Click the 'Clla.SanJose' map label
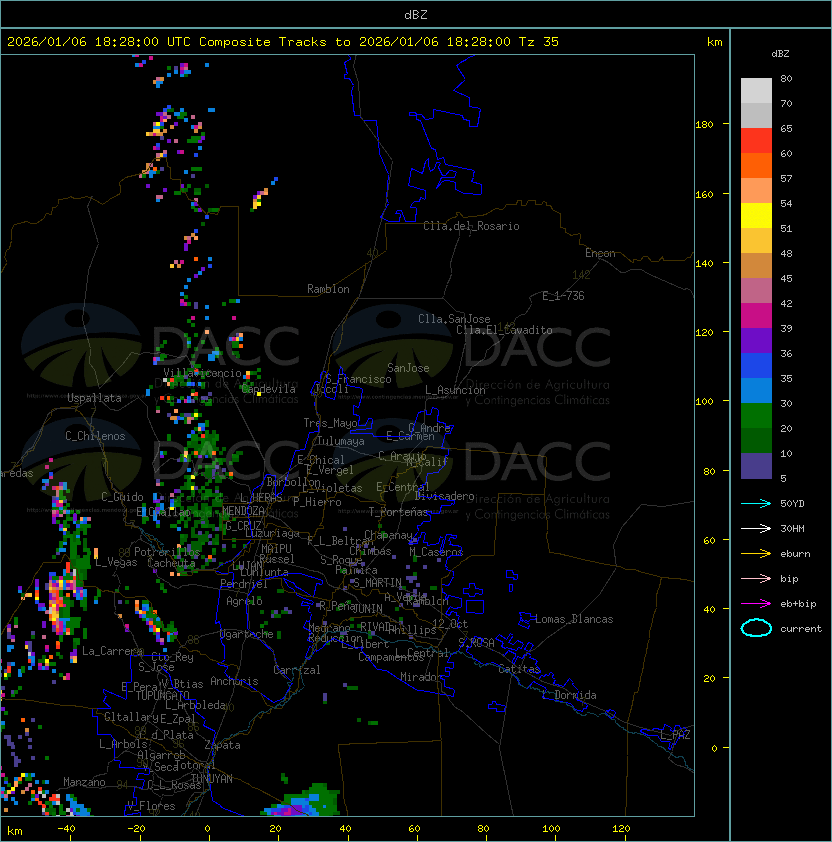This screenshot has width=832, height=842. (454, 319)
